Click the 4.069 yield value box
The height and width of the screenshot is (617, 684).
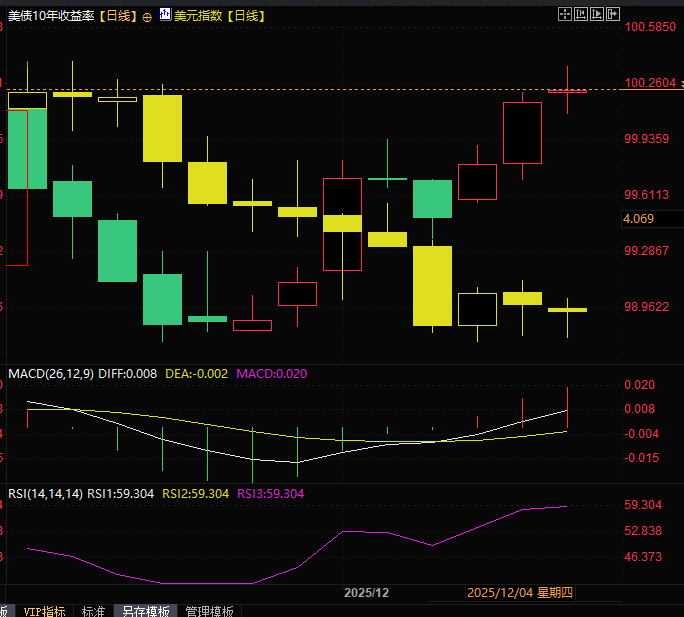652,219
